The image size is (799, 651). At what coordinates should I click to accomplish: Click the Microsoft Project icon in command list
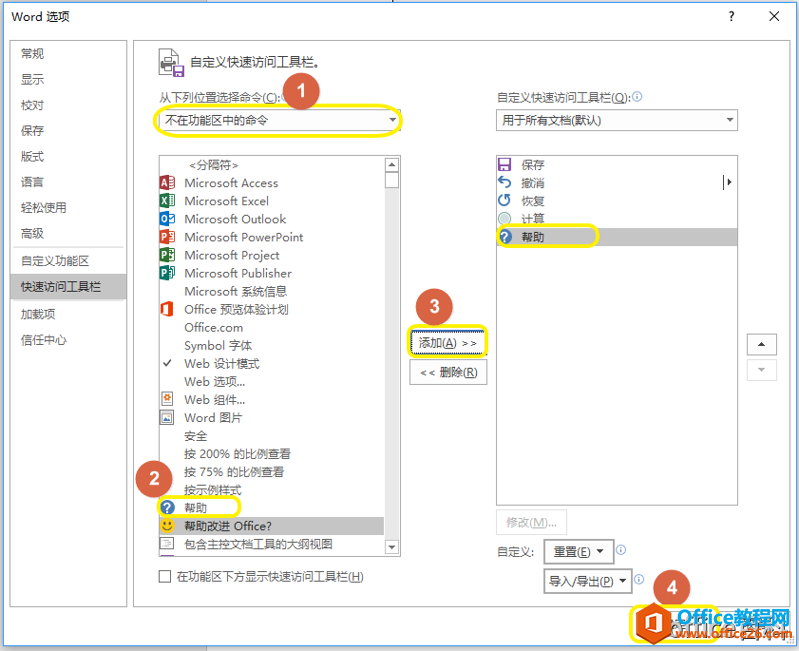tap(167, 255)
